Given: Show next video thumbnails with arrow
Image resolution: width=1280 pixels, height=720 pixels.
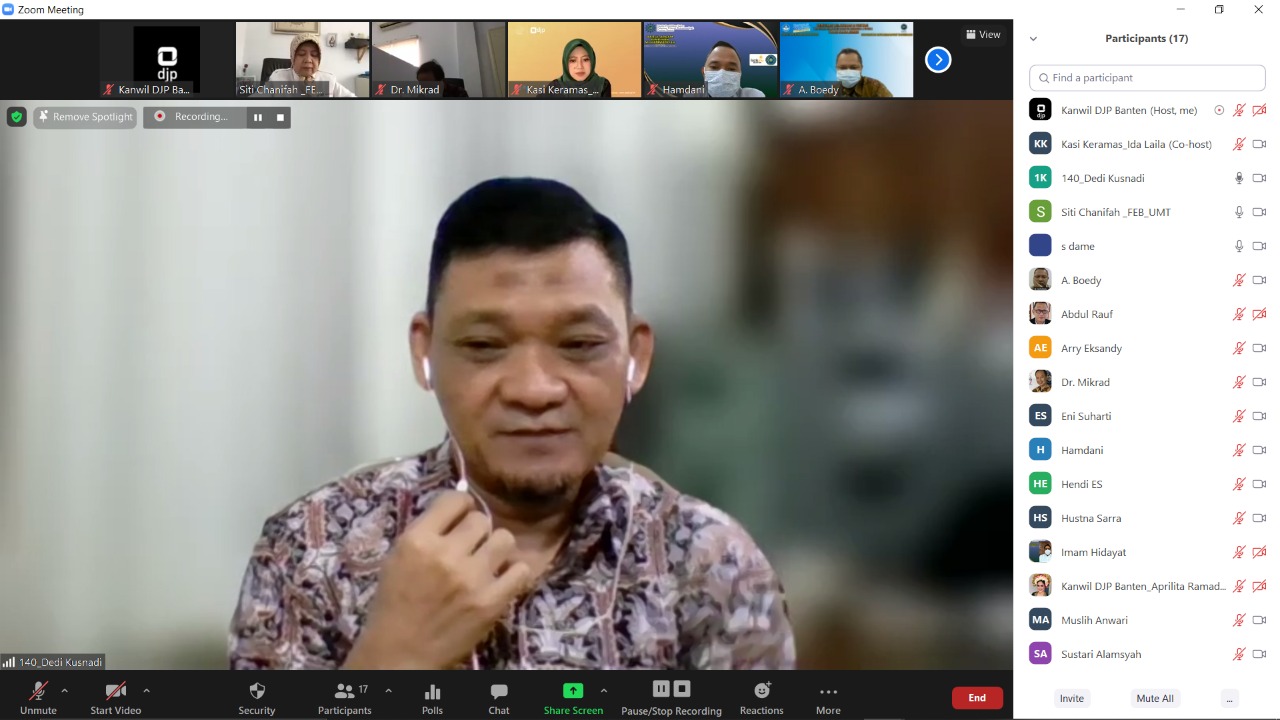Looking at the screenshot, I should coord(937,60).
